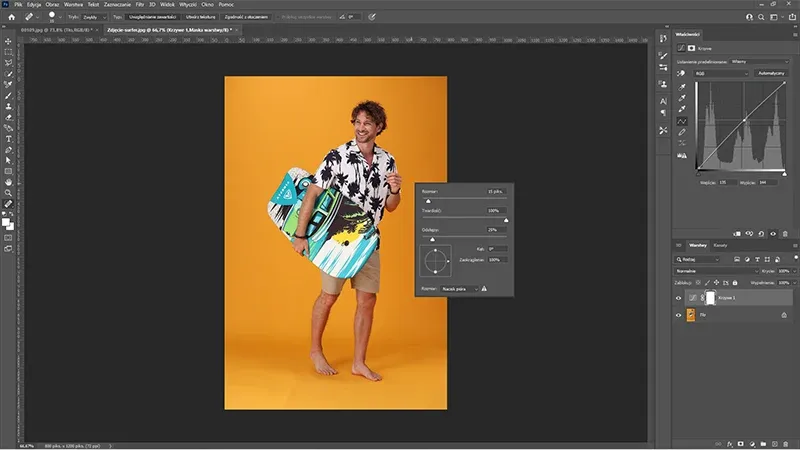
Task: Click the add layer mask icon
Action: (741, 444)
